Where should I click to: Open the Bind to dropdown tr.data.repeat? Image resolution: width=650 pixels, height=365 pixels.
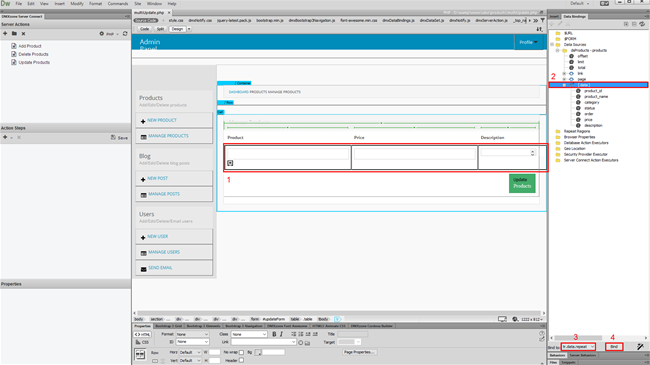[578, 347]
